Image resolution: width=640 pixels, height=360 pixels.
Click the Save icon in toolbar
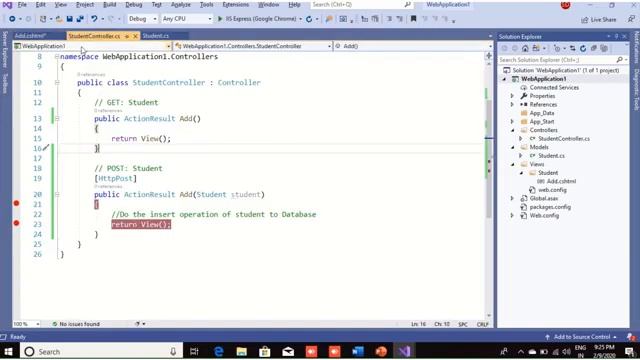point(69,19)
